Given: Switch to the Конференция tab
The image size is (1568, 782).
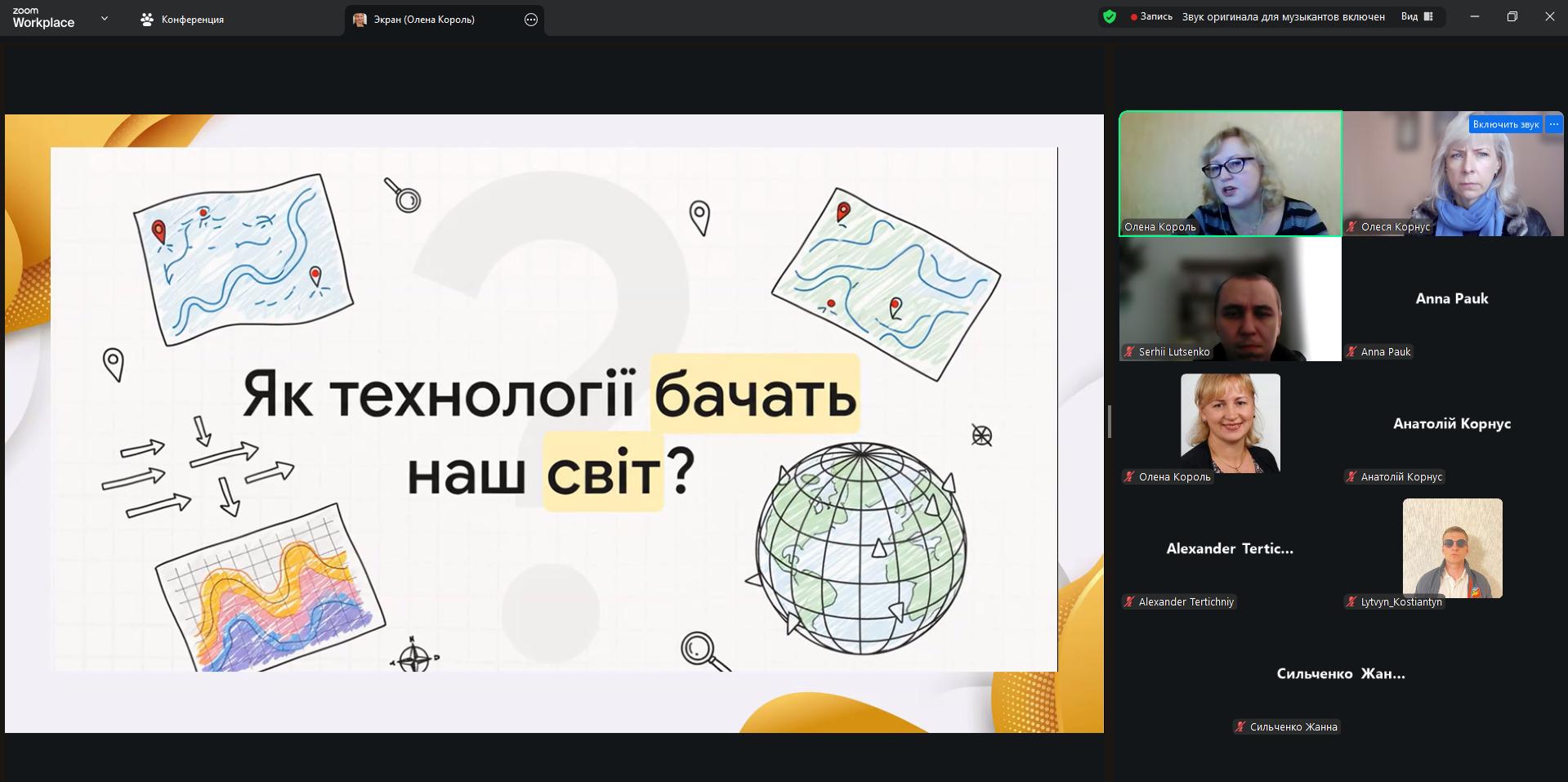Looking at the screenshot, I should coord(182,20).
